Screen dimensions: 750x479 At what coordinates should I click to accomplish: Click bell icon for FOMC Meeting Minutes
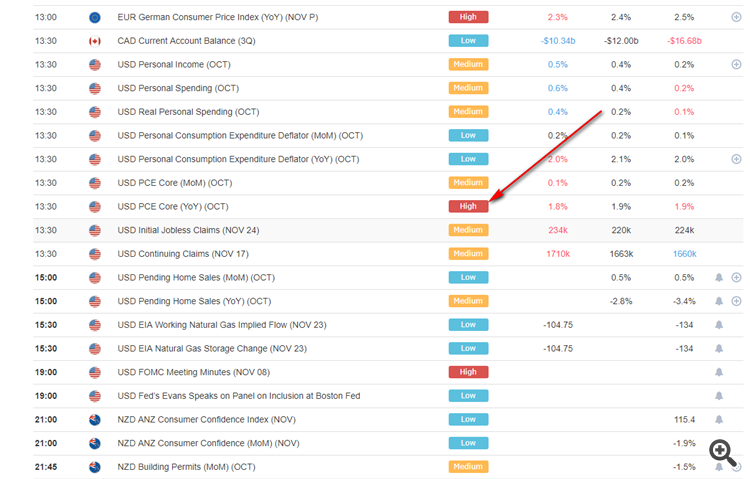coord(718,372)
